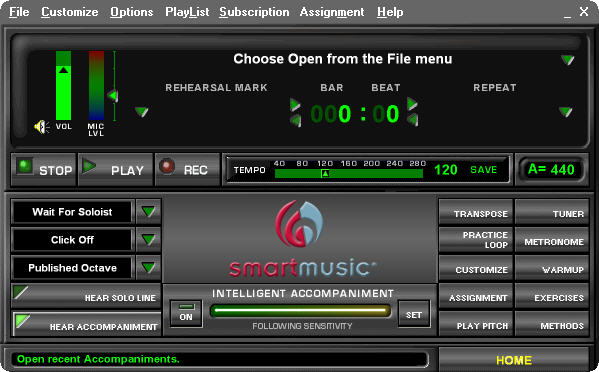Image resolution: width=599 pixels, height=372 pixels.
Task: Adjust the VOL level slider
Action: point(63,86)
